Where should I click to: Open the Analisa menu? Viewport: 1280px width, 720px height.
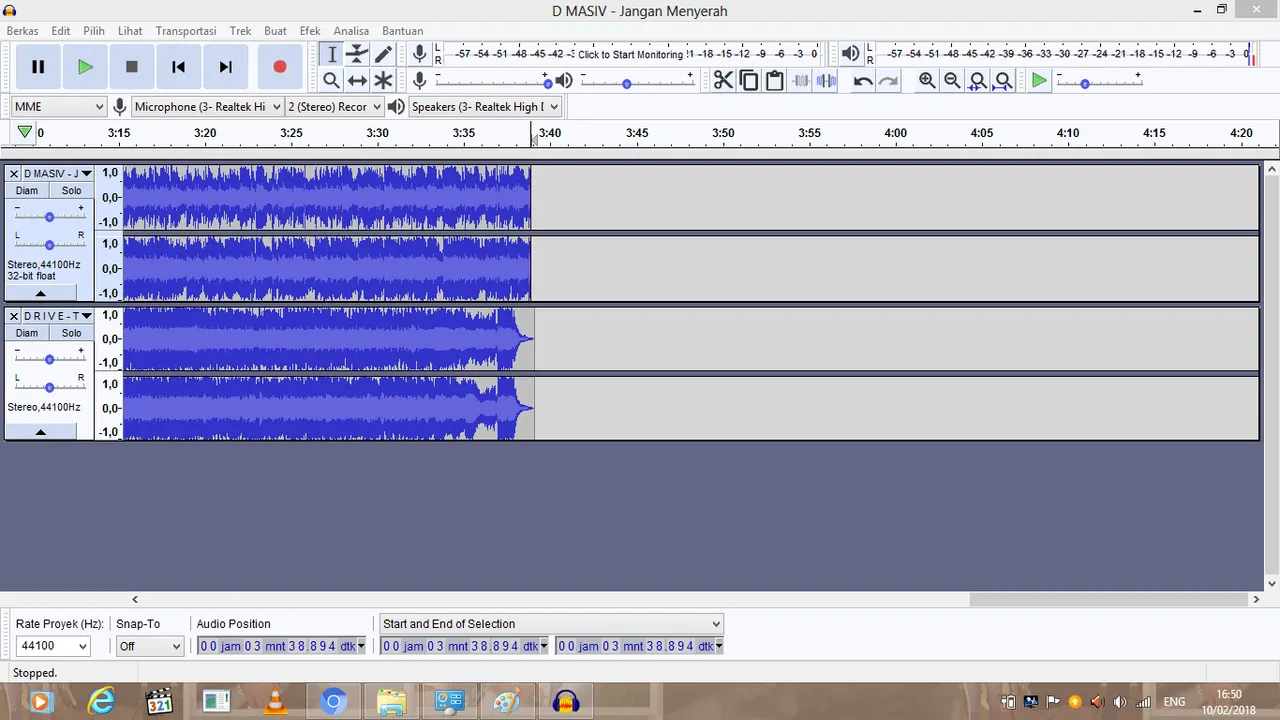pyautogui.click(x=351, y=31)
